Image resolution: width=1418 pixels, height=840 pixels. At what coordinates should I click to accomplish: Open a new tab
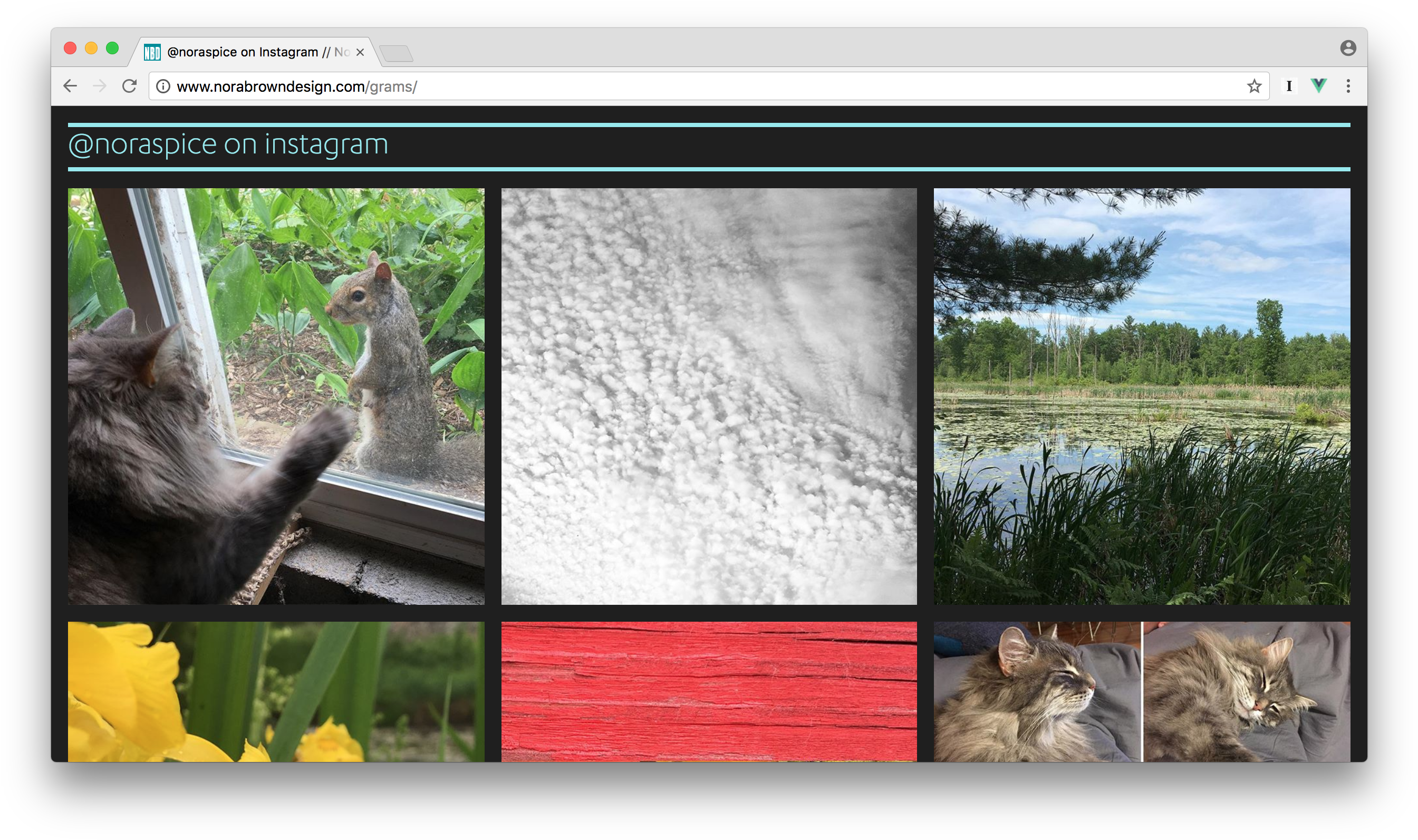(396, 54)
